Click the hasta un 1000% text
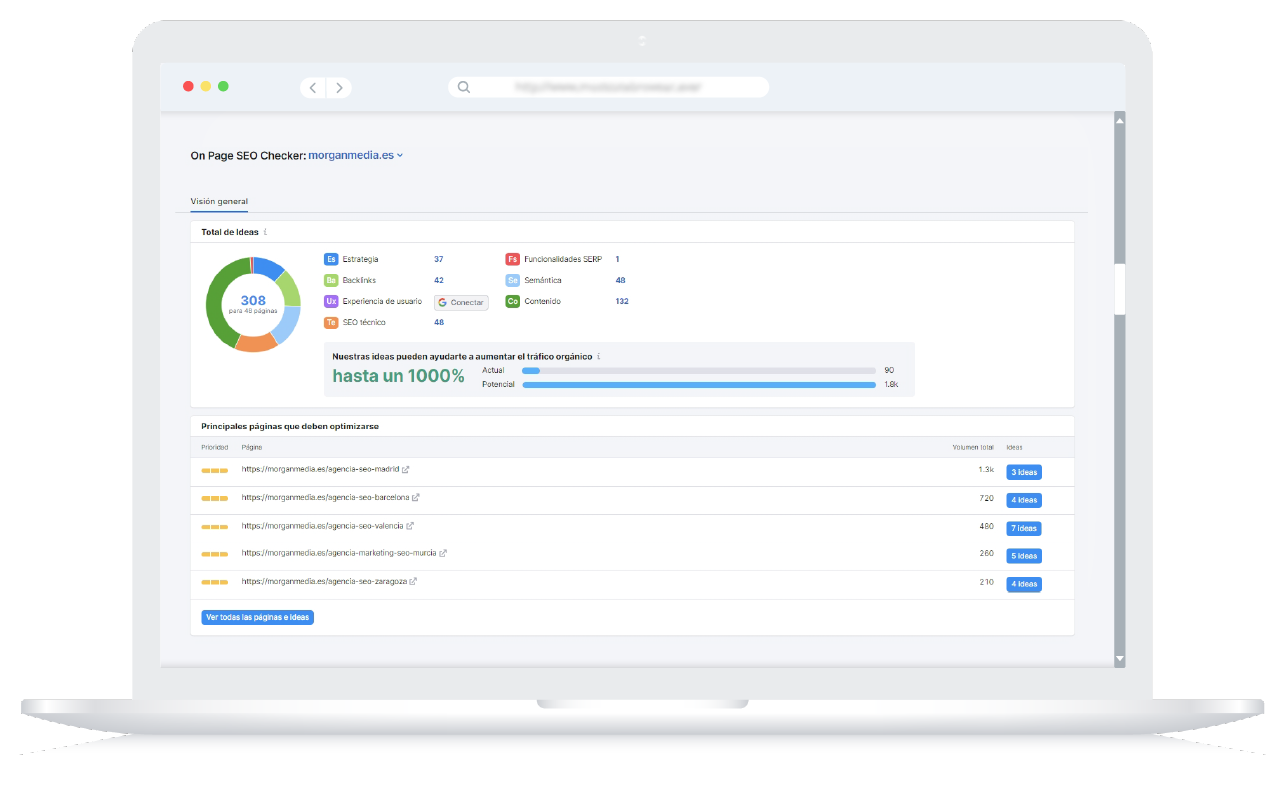This screenshot has height=791, width=1281. 398,376
